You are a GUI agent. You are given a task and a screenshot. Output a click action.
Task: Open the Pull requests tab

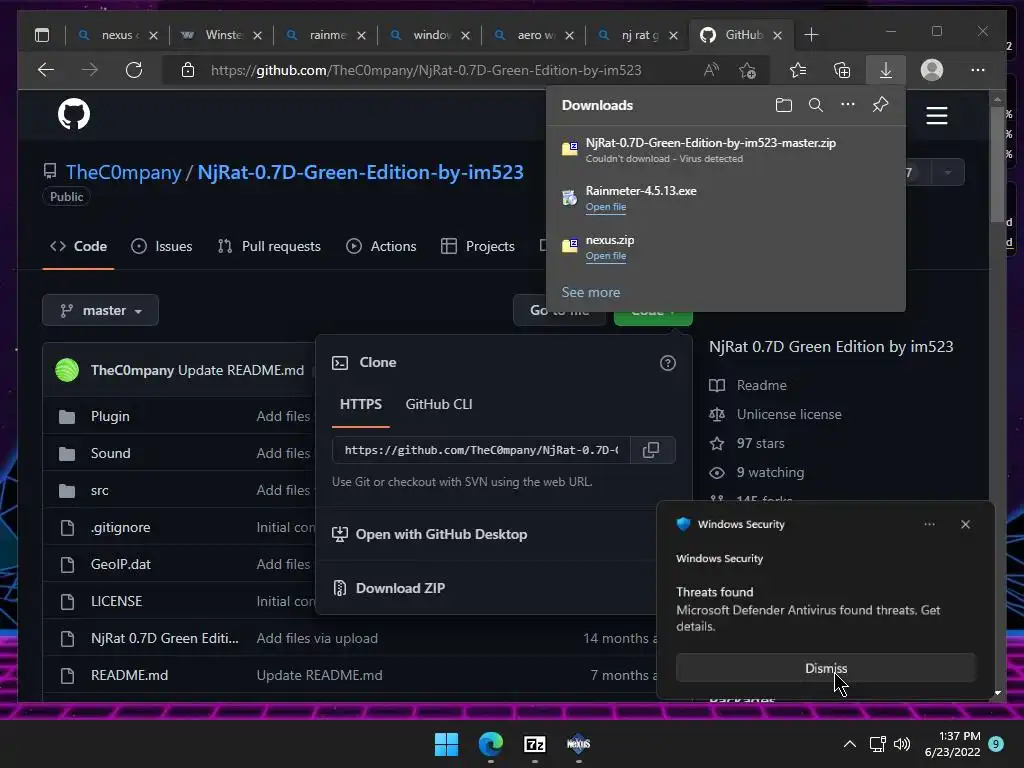[x=269, y=246]
